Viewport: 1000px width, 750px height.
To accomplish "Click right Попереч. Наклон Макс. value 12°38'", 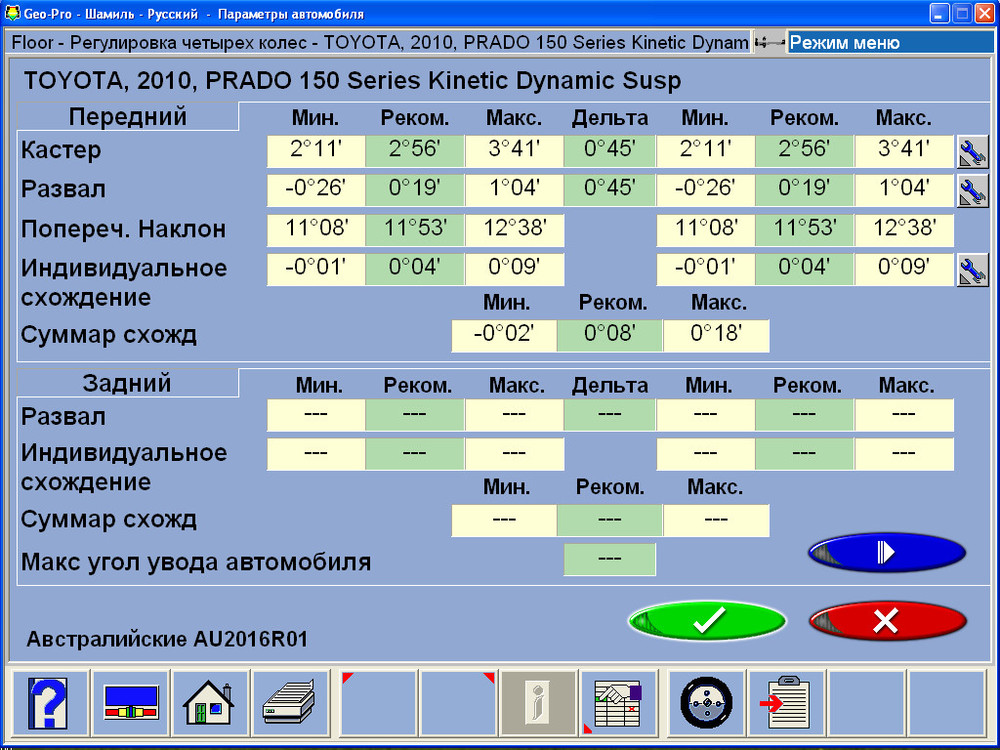I will tap(904, 230).
